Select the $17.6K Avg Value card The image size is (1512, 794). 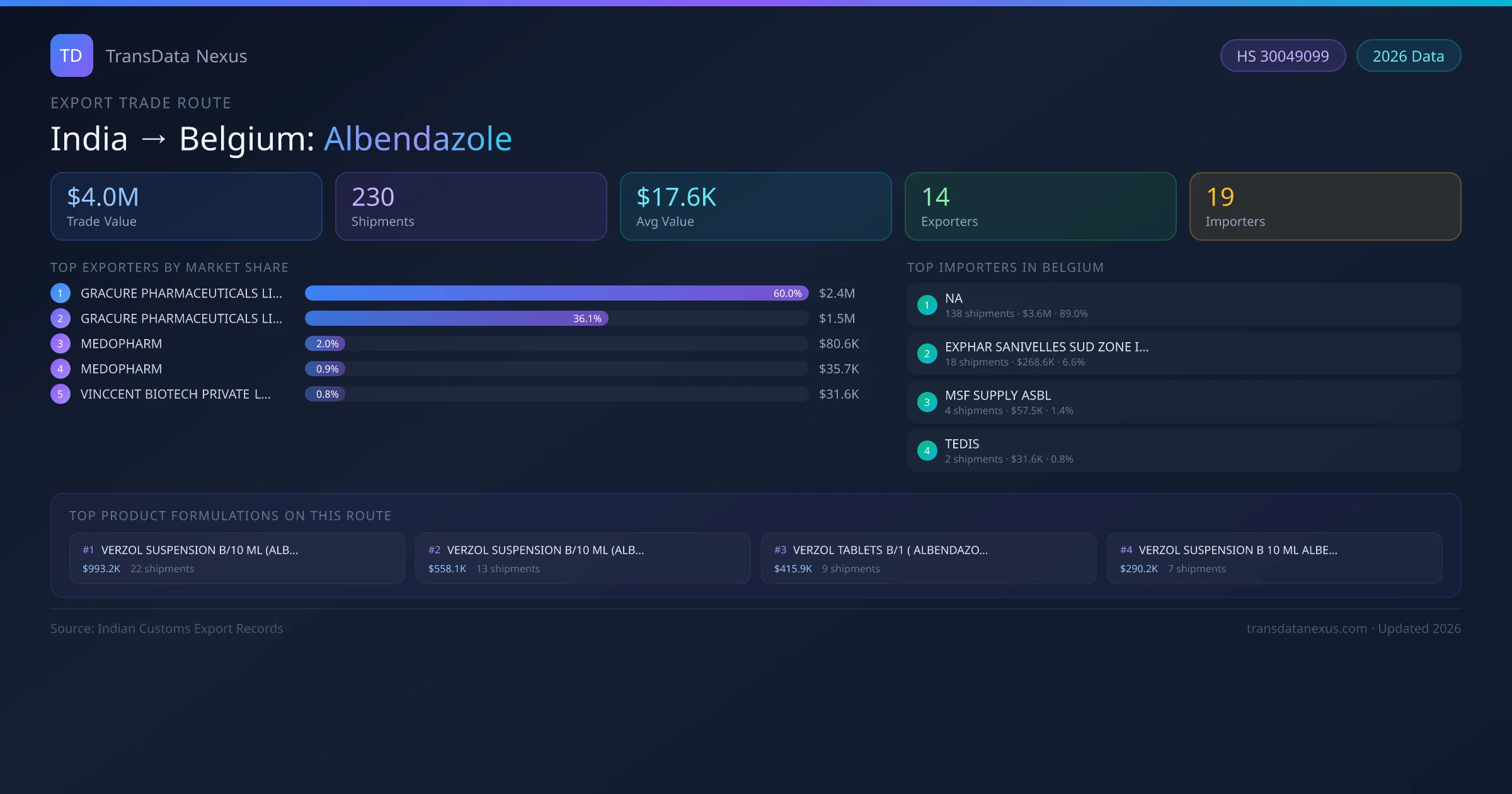(755, 206)
